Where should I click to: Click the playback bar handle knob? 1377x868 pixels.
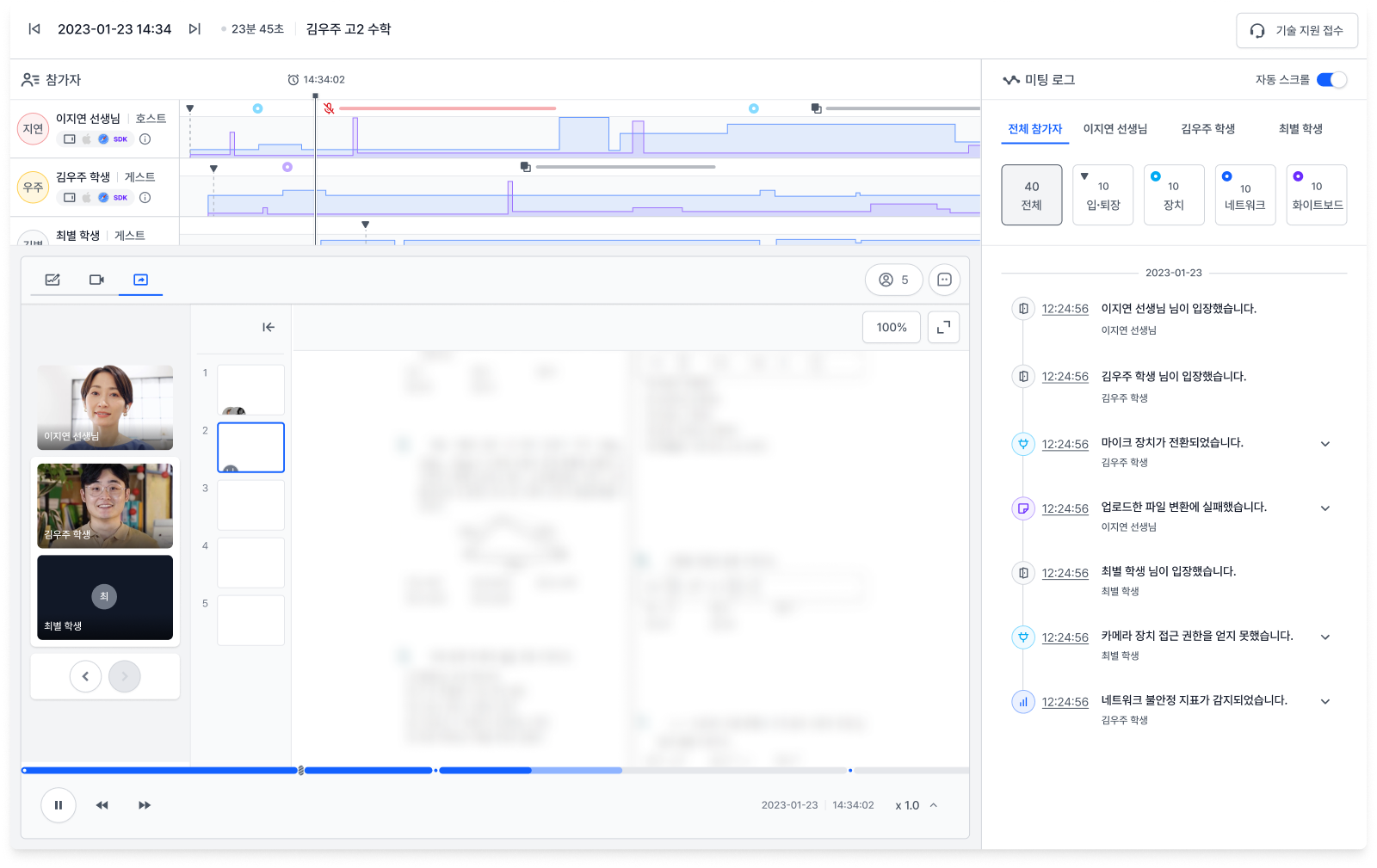[300, 771]
